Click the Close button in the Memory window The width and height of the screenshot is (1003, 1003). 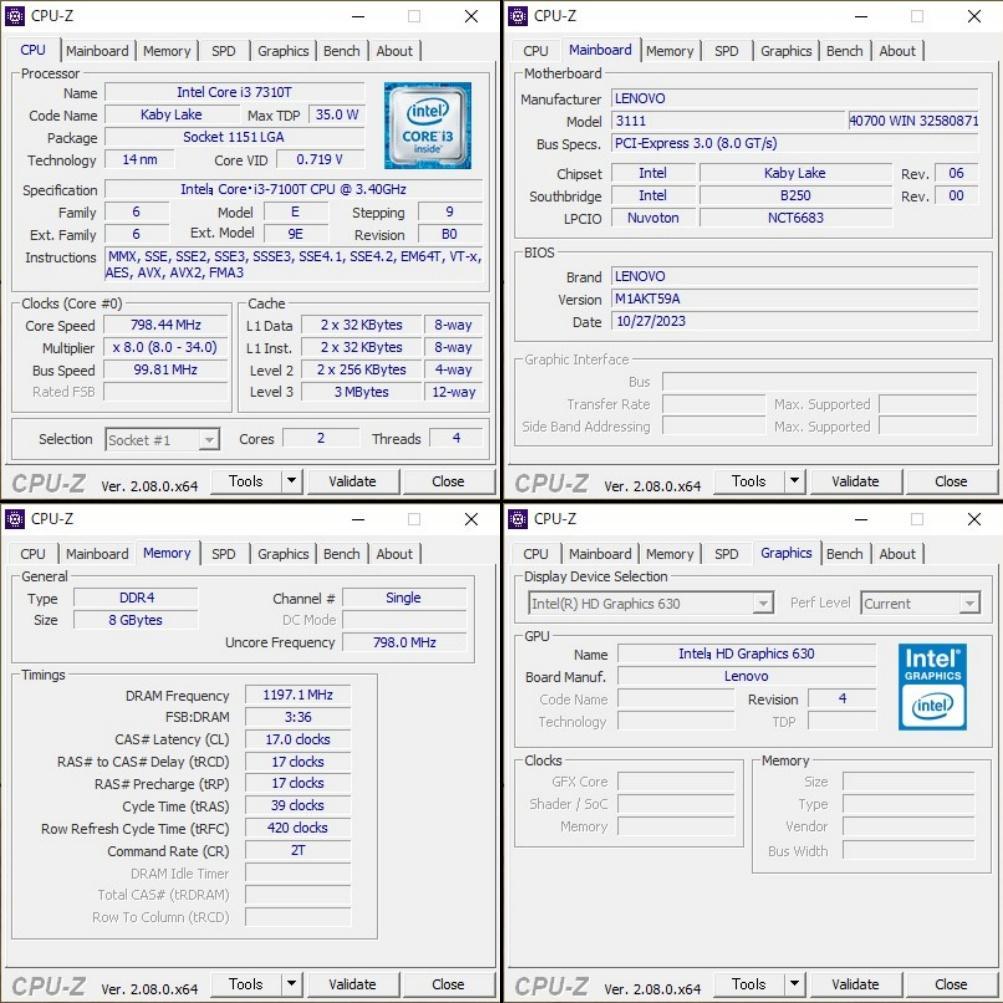click(x=448, y=984)
